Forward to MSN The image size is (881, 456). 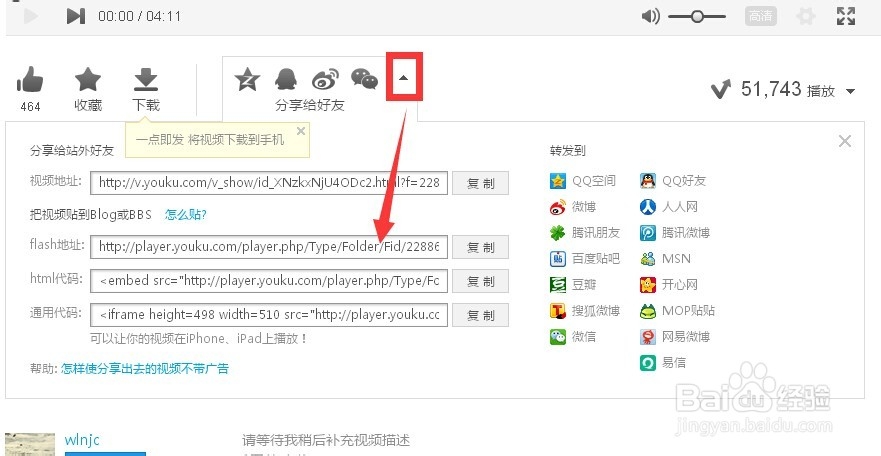665,258
